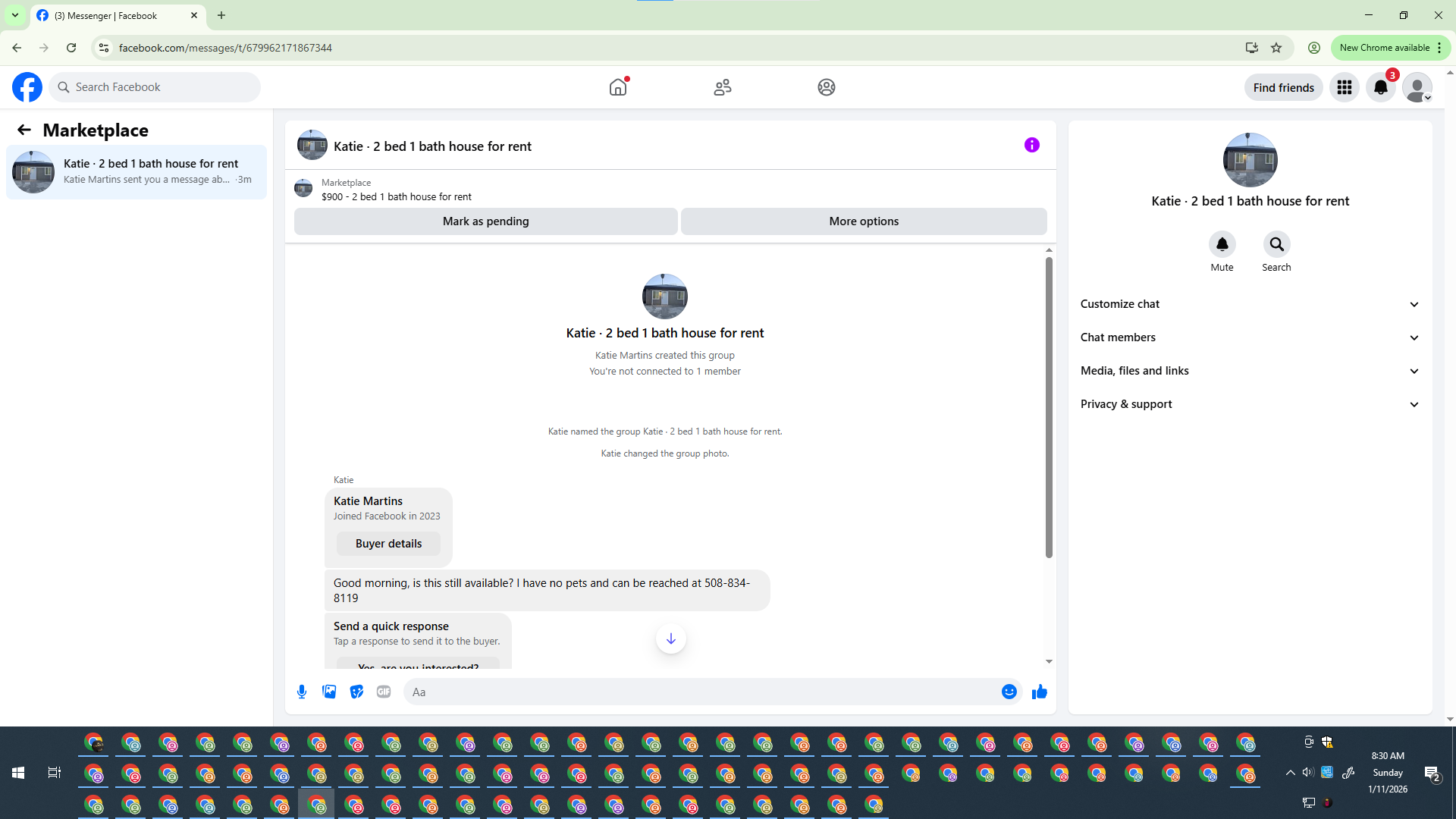This screenshot has width=1456, height=819.
Task: Click New Chrome available button
Action: pyautogui.click(x=1391, y=48)
